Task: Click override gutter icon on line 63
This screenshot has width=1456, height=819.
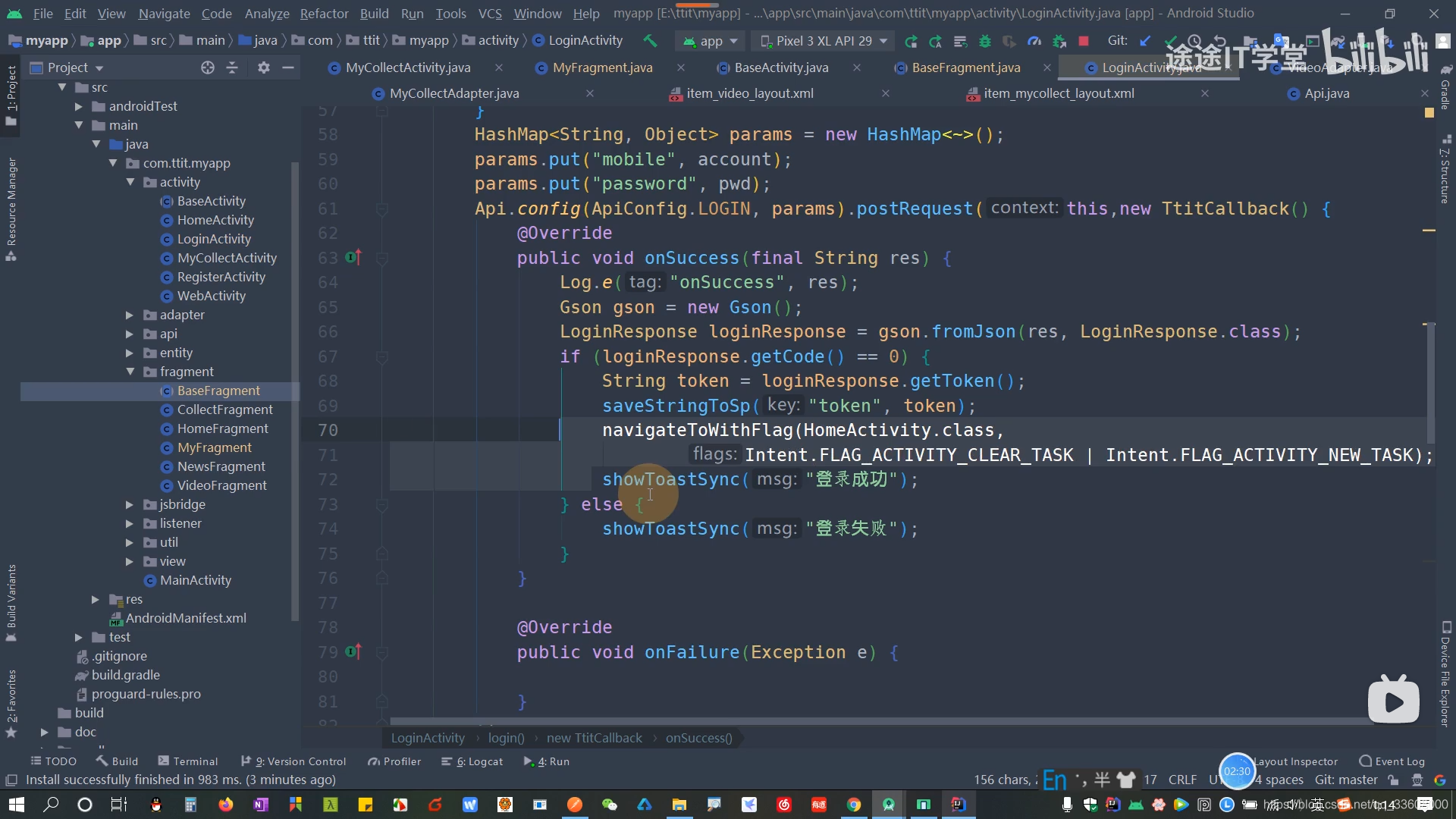Action: (353, 258)
